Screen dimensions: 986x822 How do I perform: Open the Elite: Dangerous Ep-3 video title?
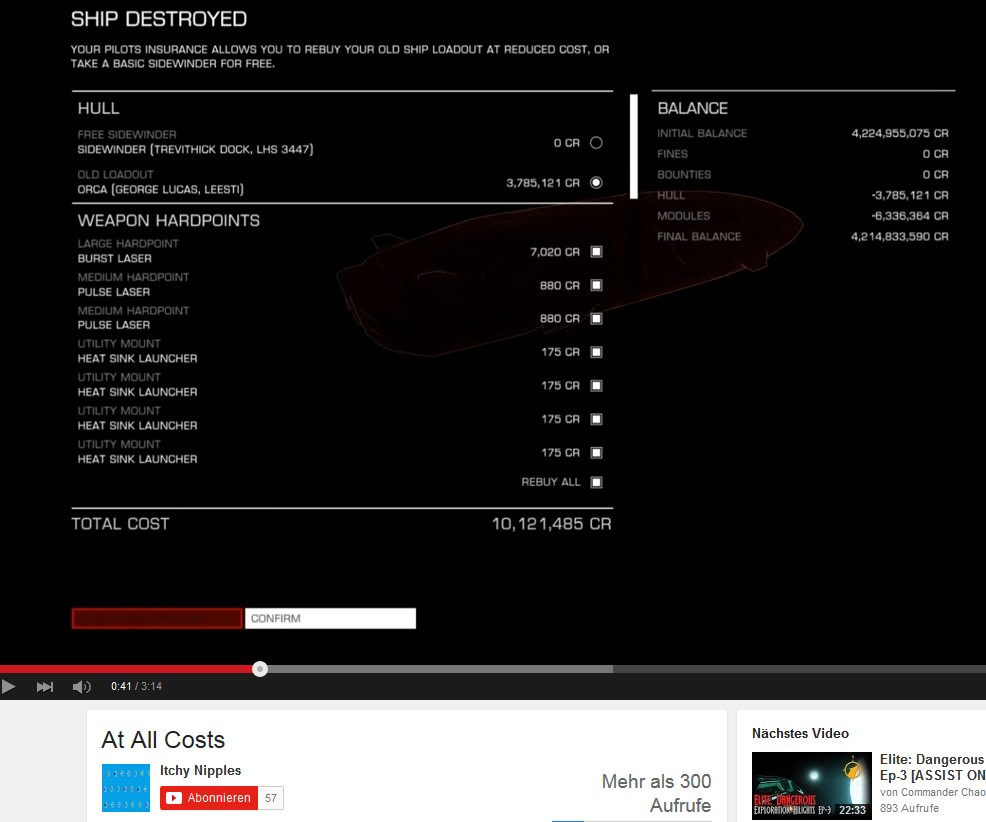(933, 767)
